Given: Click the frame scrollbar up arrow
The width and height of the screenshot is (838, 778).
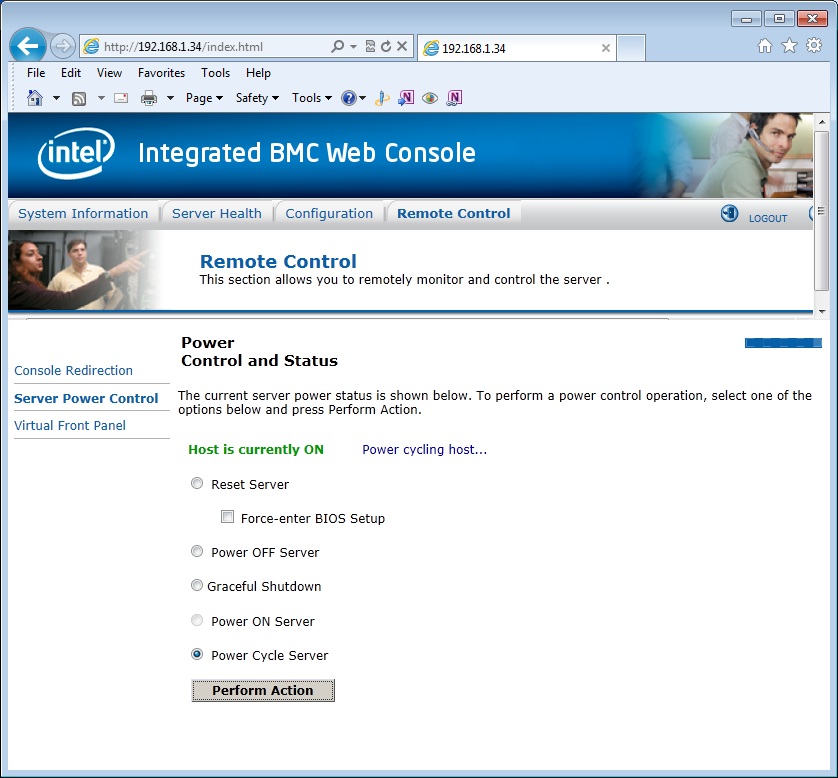Looking at the screenshot, I should [821, 122].
